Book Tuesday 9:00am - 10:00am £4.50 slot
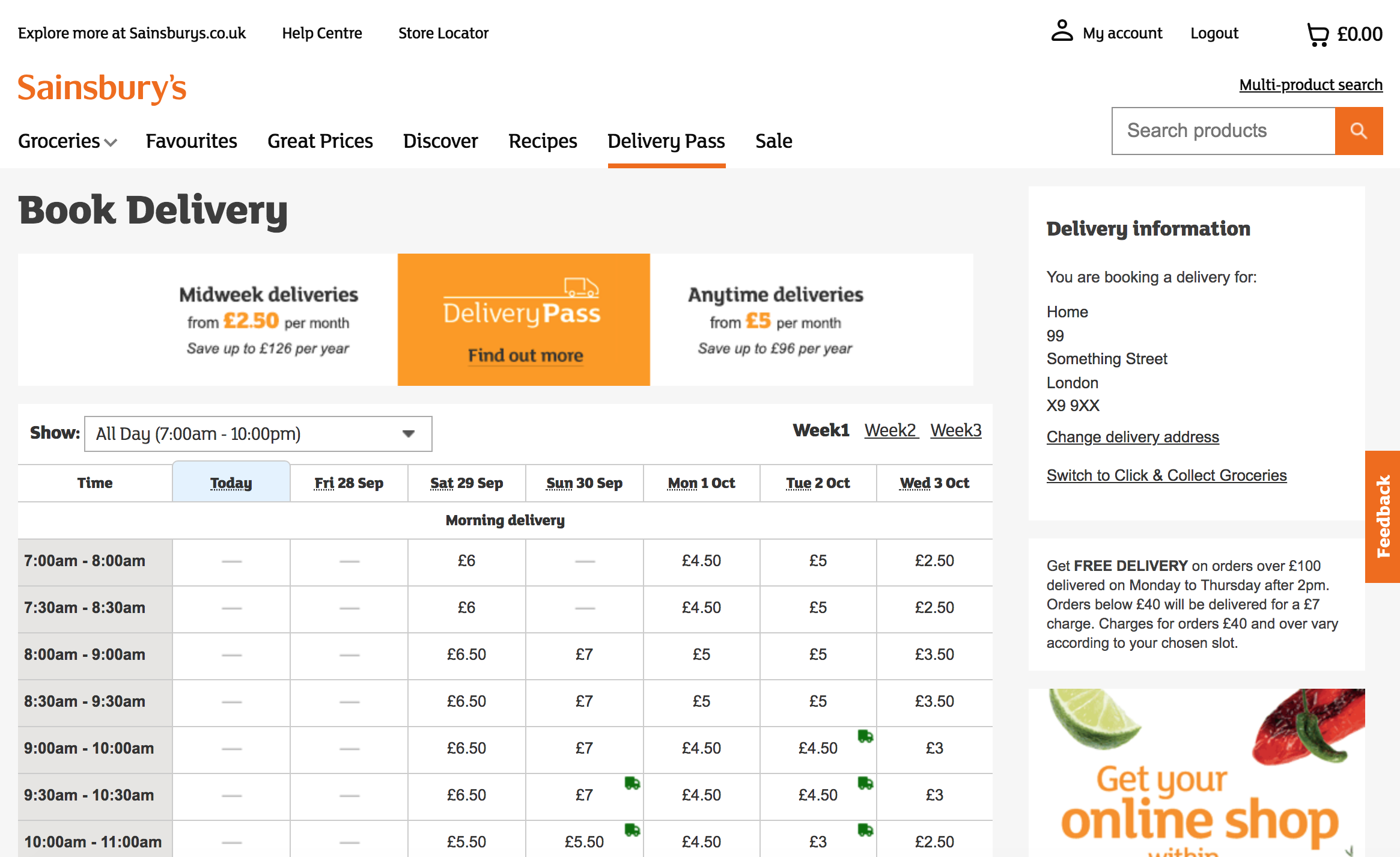Screen dimensions: 1400x857 coord(818,748)
